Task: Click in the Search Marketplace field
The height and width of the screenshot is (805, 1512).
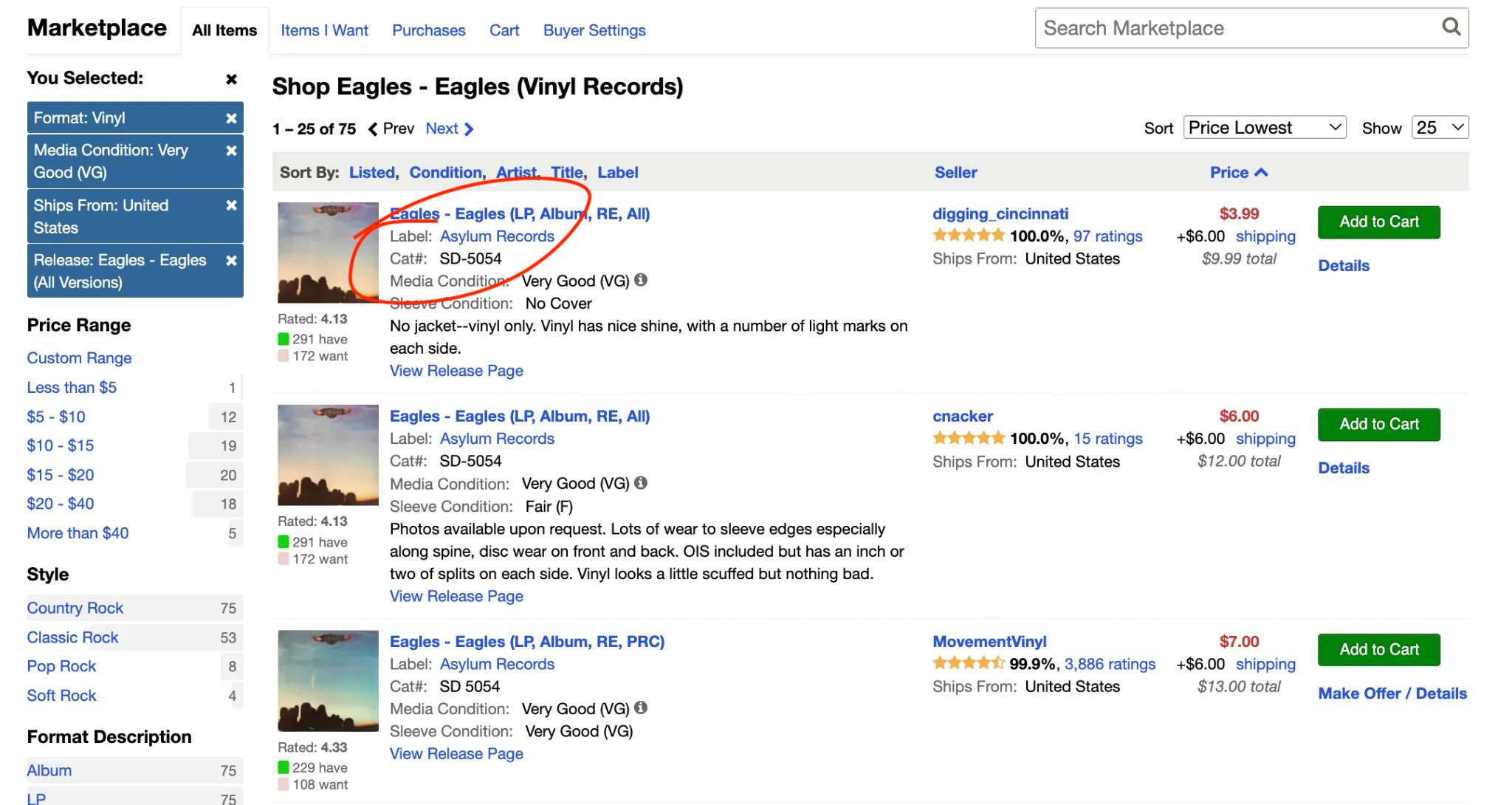Action: (x=1237, y=28)
